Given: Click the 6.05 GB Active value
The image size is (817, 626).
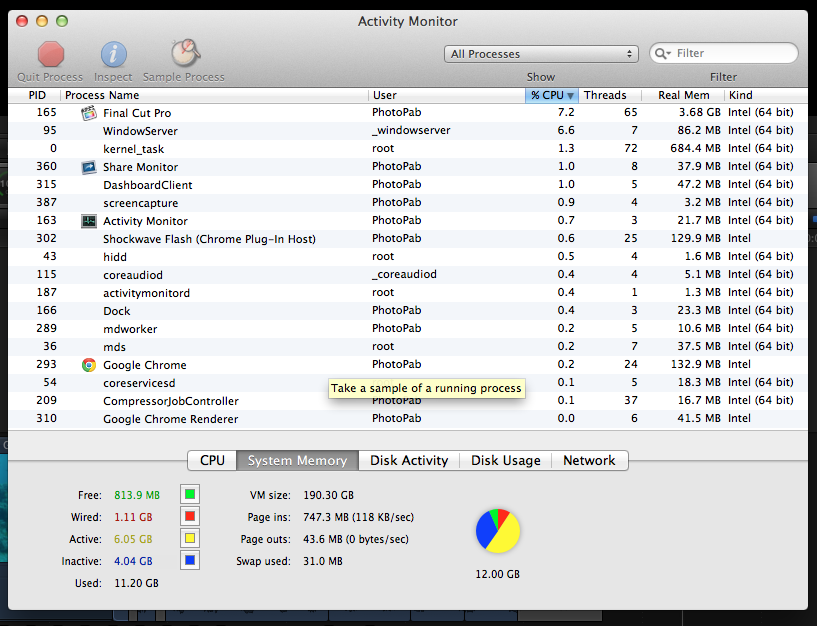Looking at the screenshot, I should 133,539.
